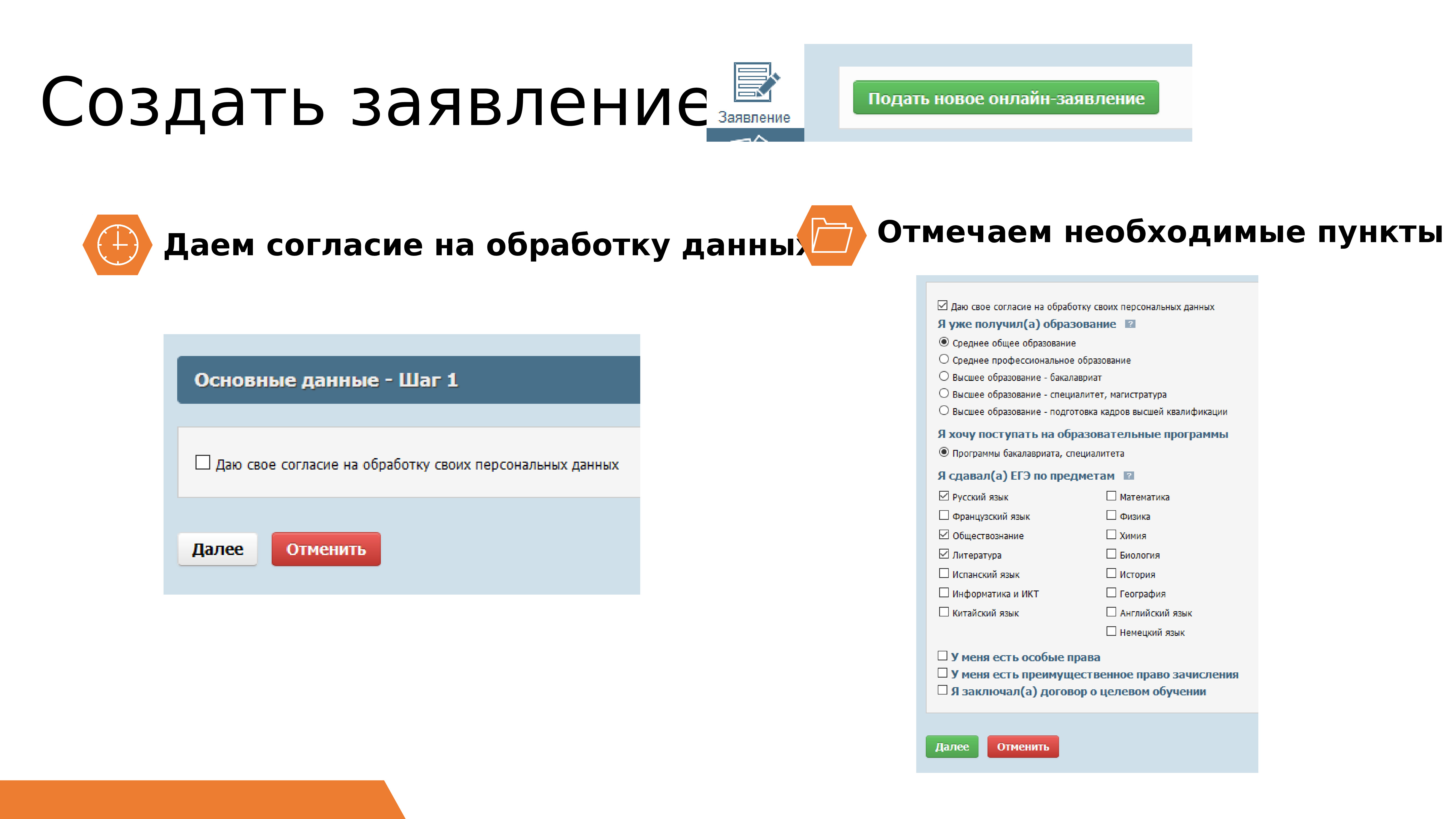Image resolution: width=1456 pixels, height=819 pixels.
Task: Check 'Немецкий язык' checkbox
Action: point(1111,631)
